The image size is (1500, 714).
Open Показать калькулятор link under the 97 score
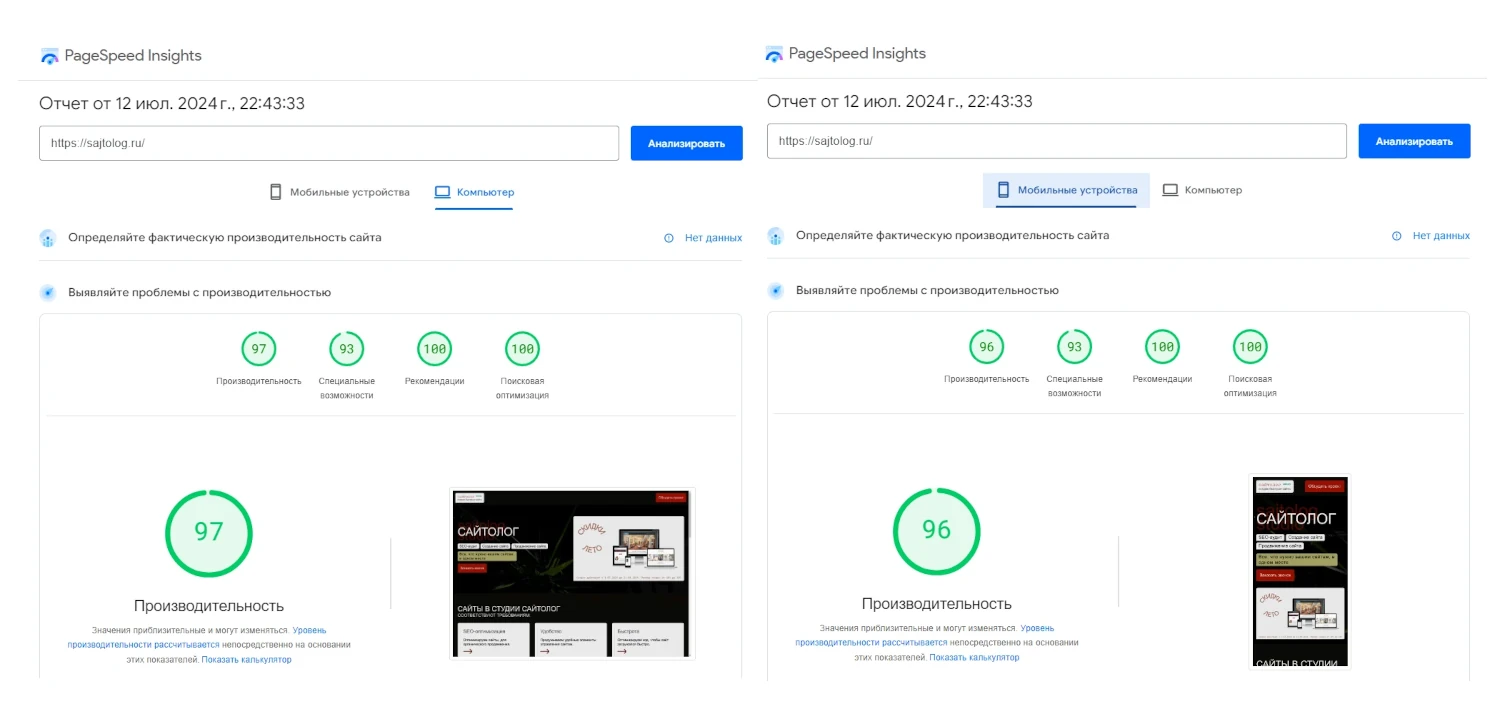tap(246, 660)
